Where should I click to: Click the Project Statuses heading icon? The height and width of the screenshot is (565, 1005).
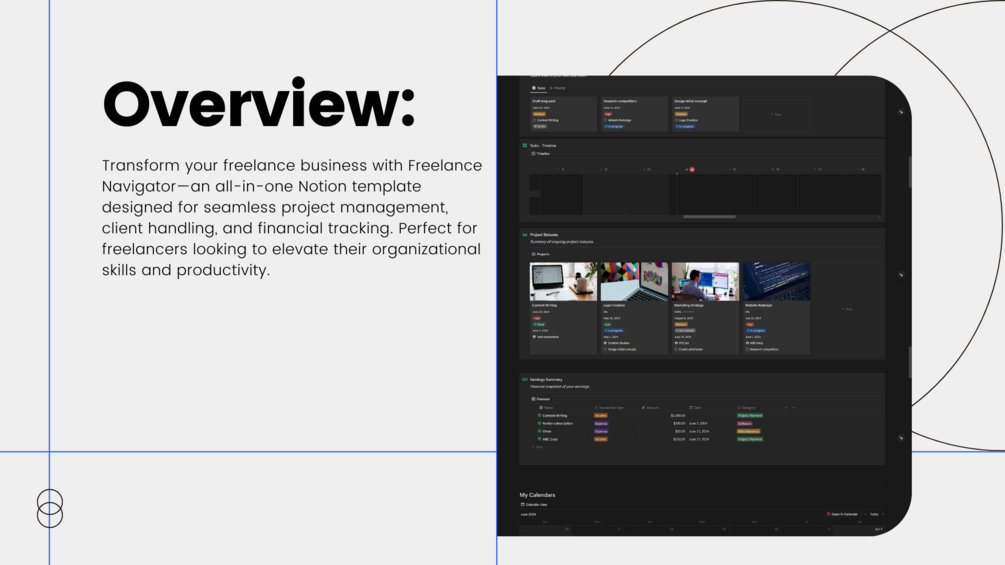point(524,234)
